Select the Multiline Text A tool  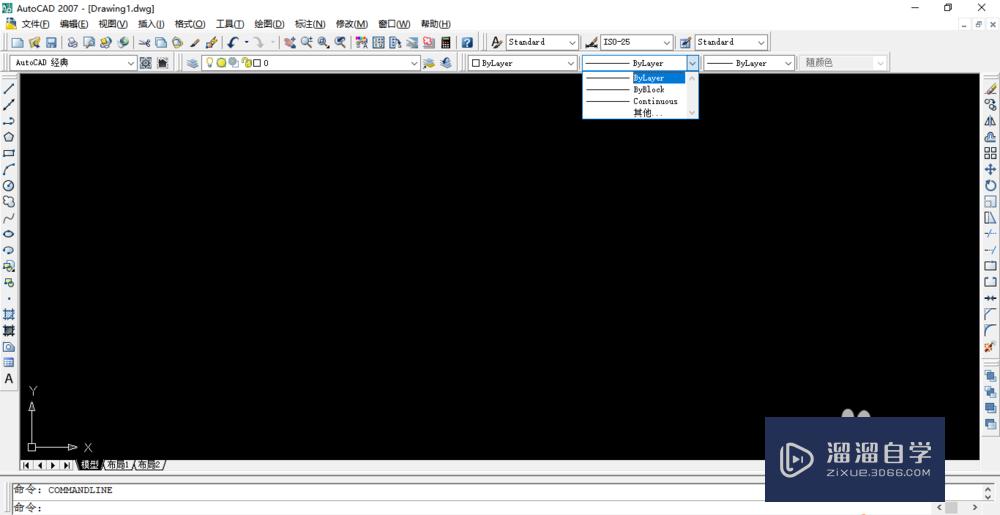click(x=9, y=379)
